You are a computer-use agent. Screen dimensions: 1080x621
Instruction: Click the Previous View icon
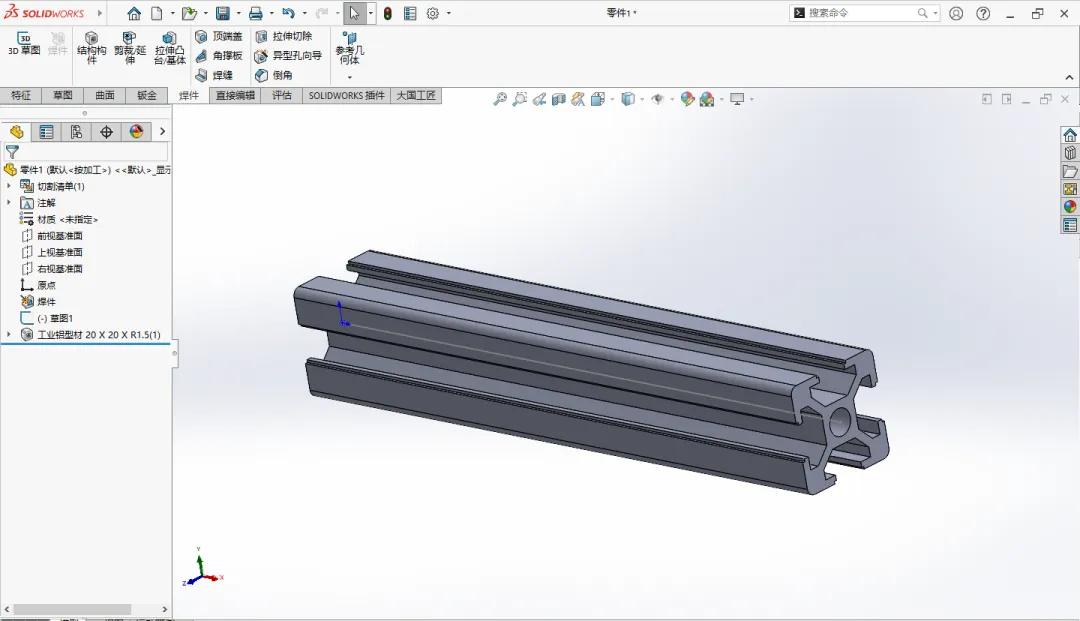[x=539, y=99]
